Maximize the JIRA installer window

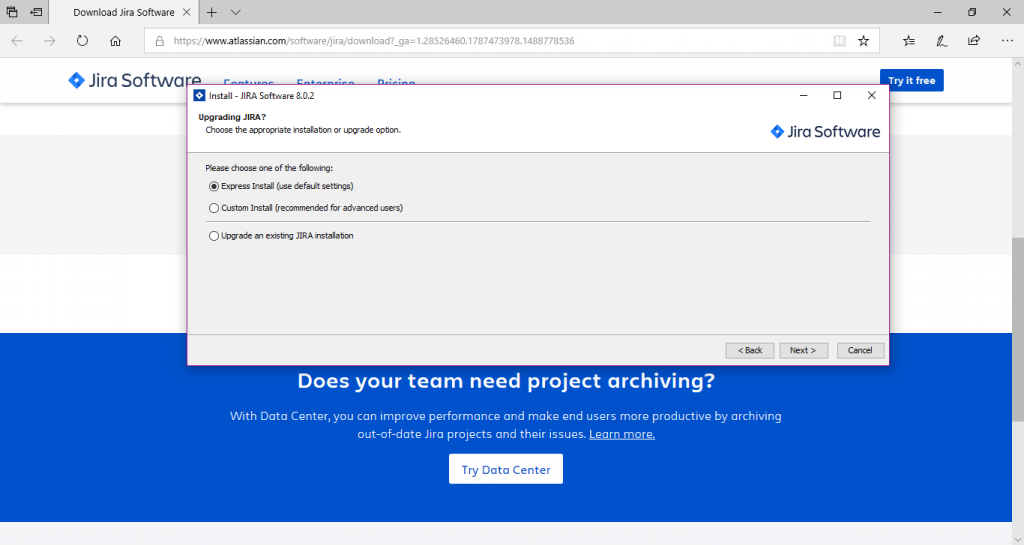837,95
